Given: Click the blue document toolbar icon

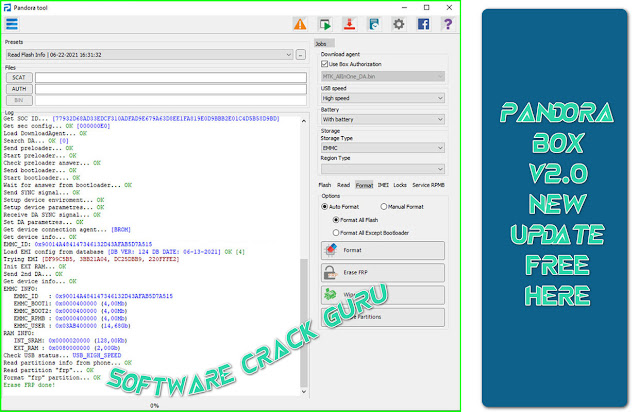Looking at the screenshot, I should point(374,24).
